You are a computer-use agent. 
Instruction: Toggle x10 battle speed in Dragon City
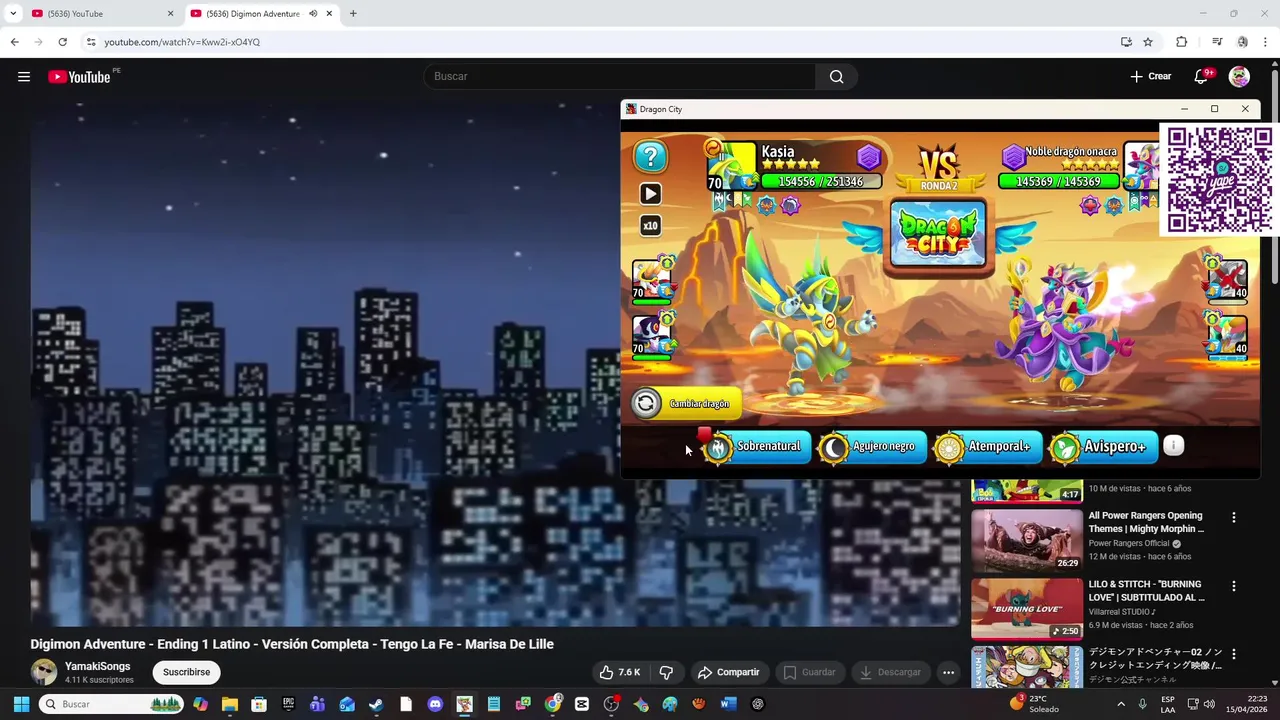tap(650, 226)
